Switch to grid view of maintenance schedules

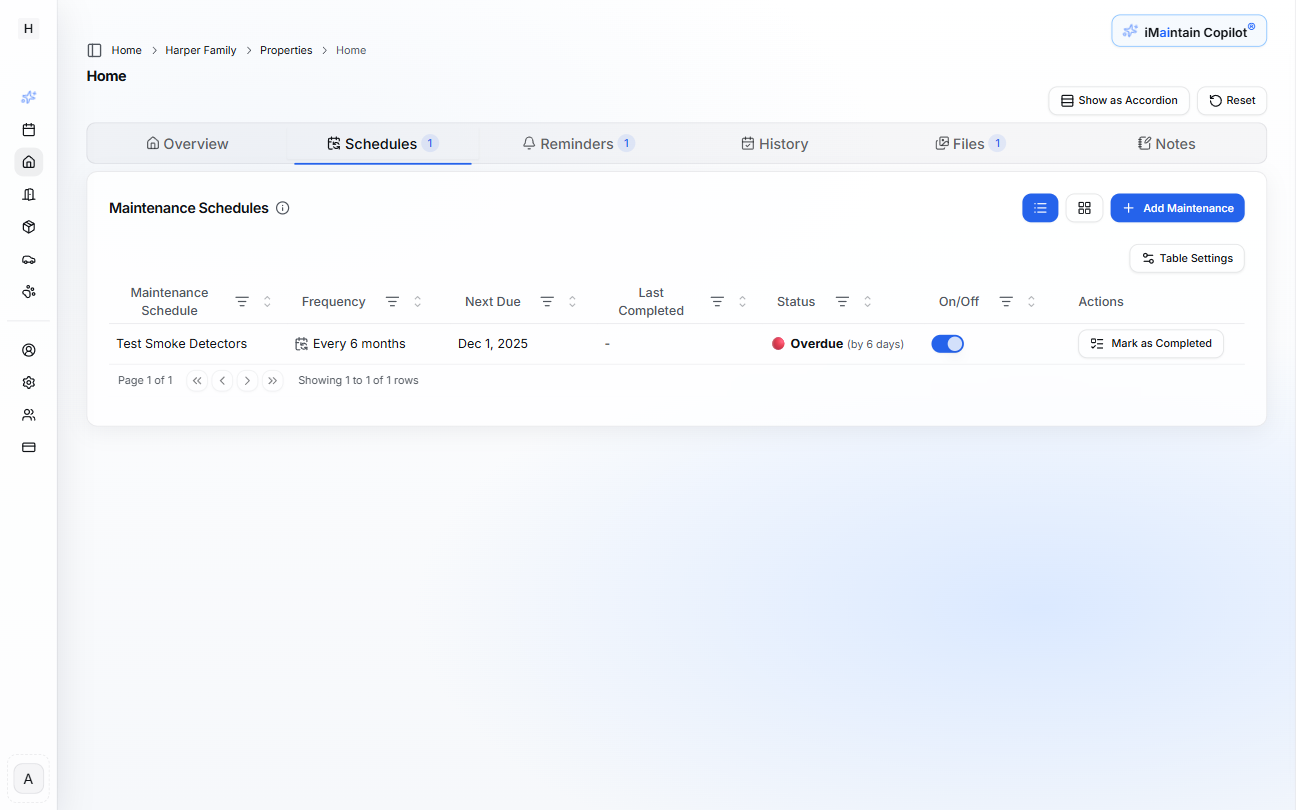coord(1084,207)
